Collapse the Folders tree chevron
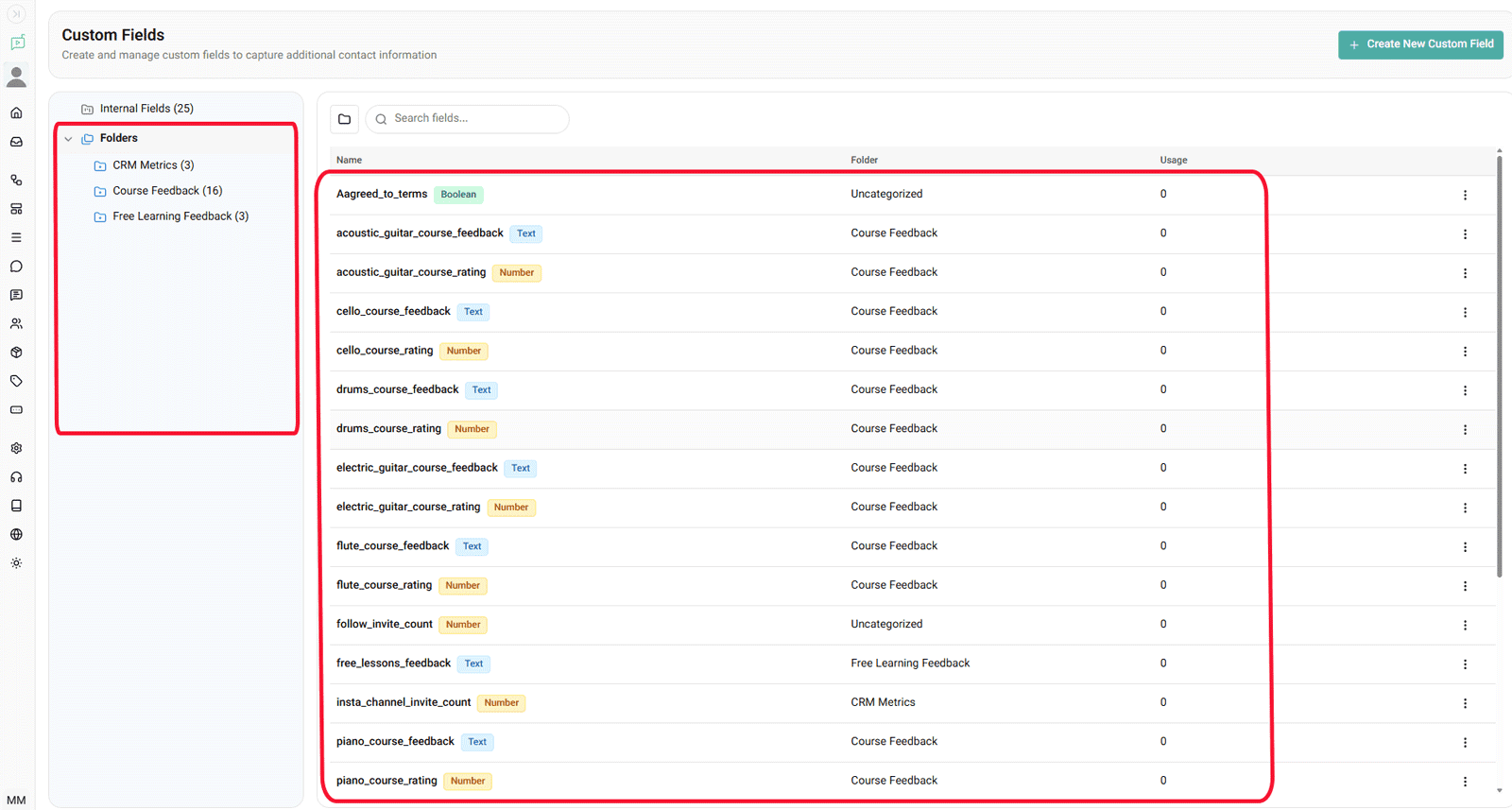The width and height of the screenshot is (1512, 810). (68, 139)
